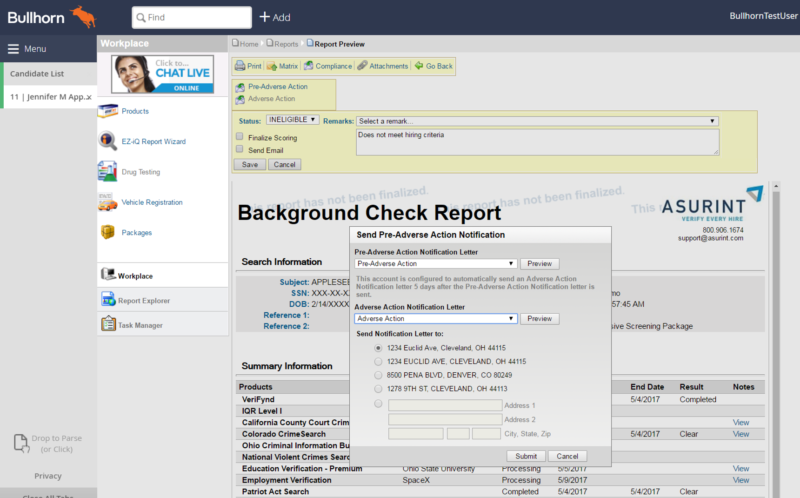Image resolution: width=800 pixels, height=498 pixels.
Task: Expand Adverse Action letter dropdown
Action: click(435, 319)
